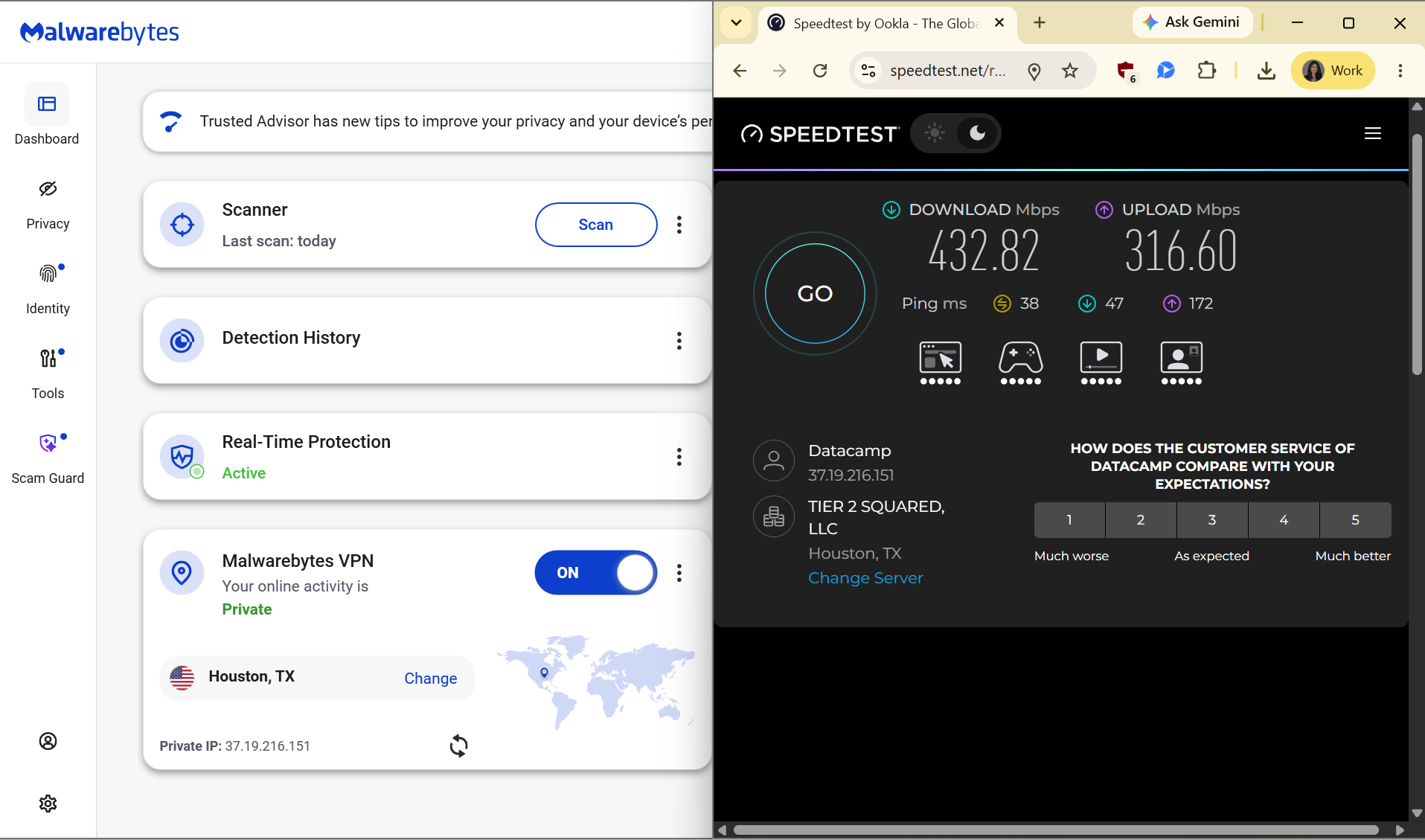Open Scam Guard in Malwarebytes sidebar

48,459
